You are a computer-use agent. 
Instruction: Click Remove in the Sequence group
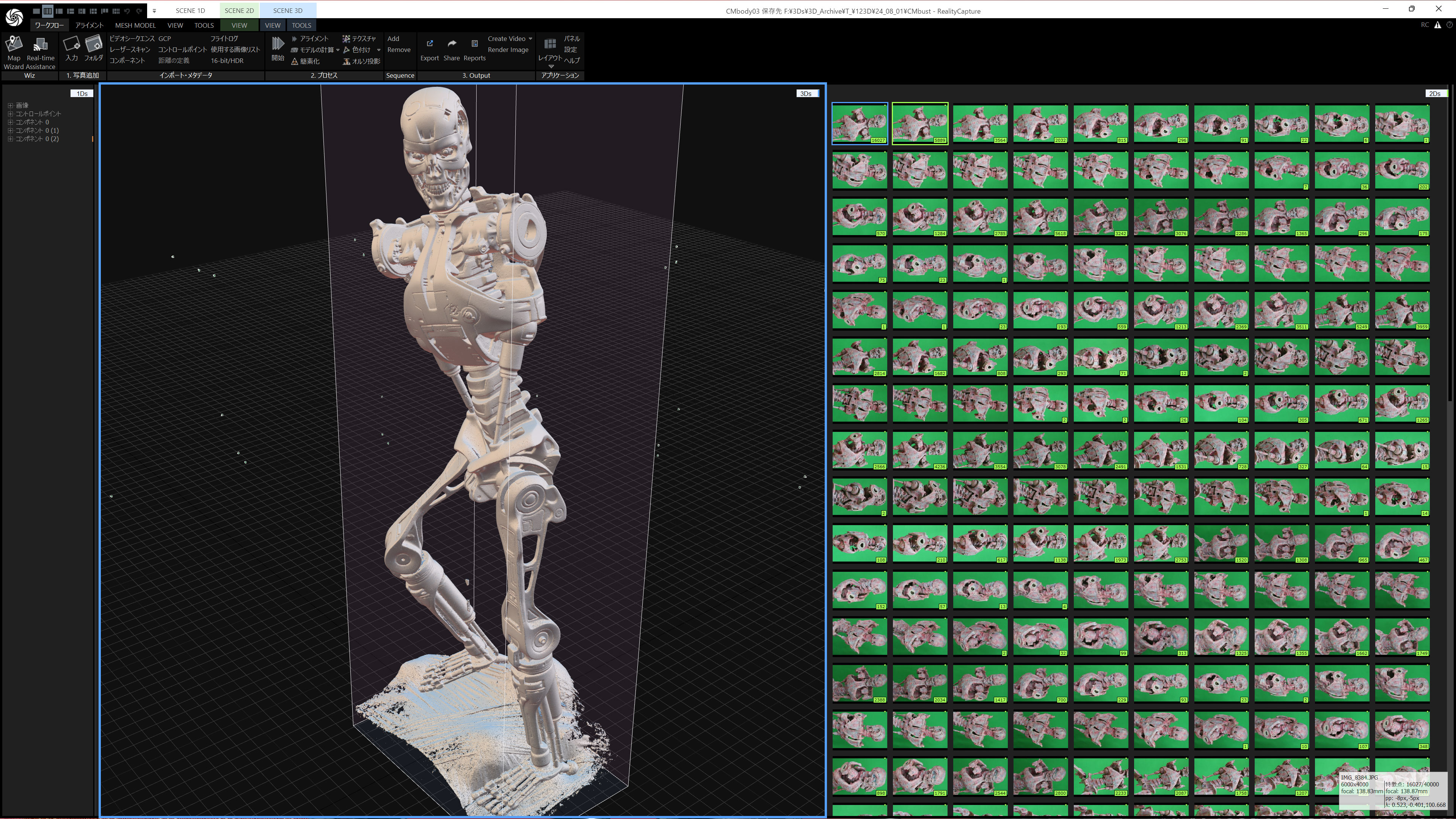[399, 50]
